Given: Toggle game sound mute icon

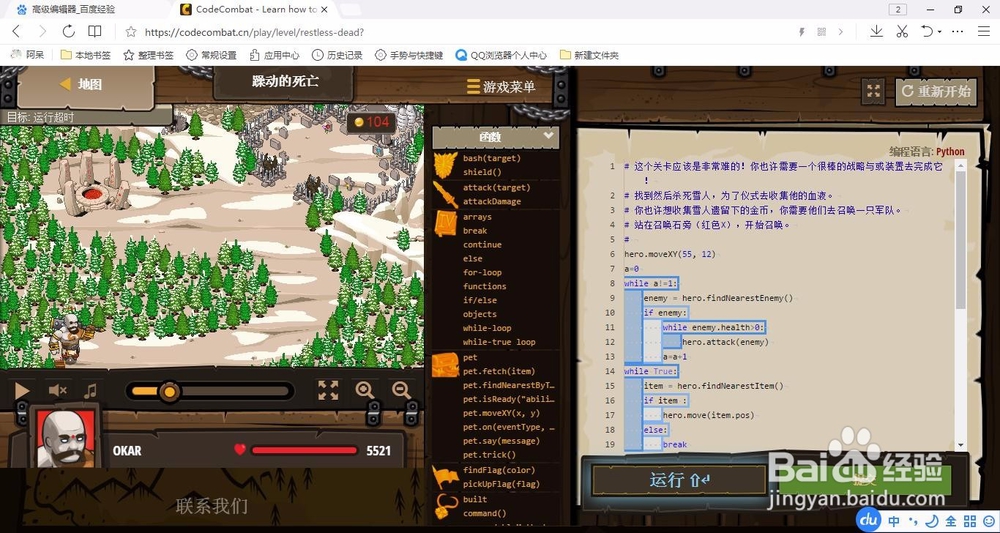Looking at the screenshot, I should coord(57,390).
